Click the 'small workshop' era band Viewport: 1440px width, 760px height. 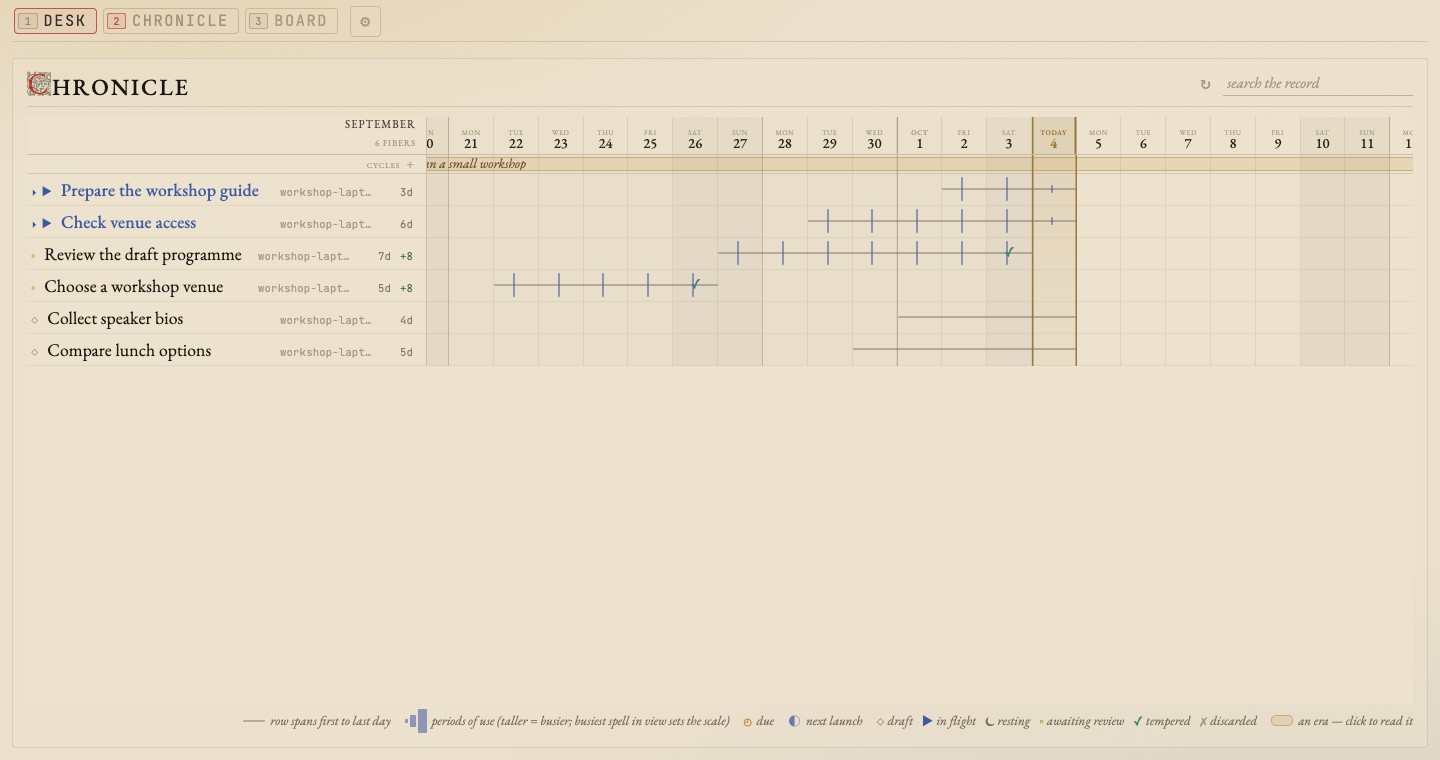919,164
